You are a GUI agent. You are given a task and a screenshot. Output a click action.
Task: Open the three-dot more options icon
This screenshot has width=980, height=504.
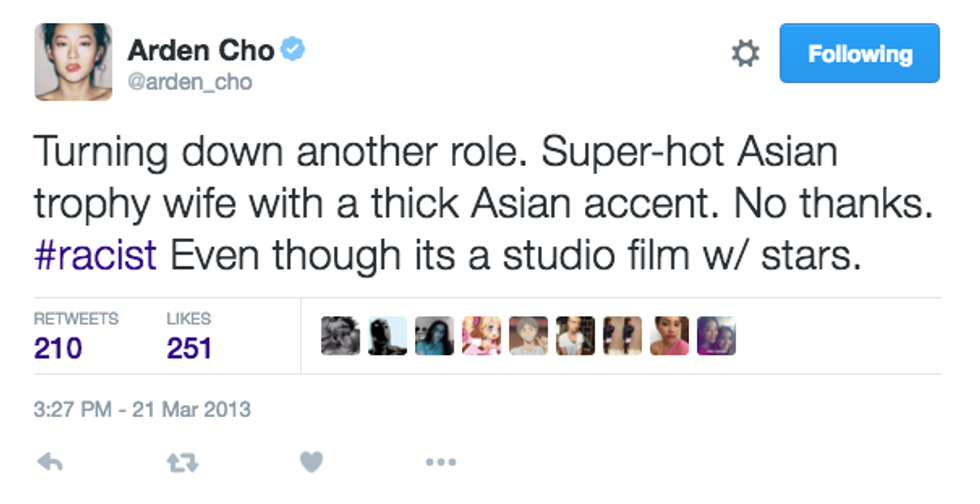coord(440,462)
